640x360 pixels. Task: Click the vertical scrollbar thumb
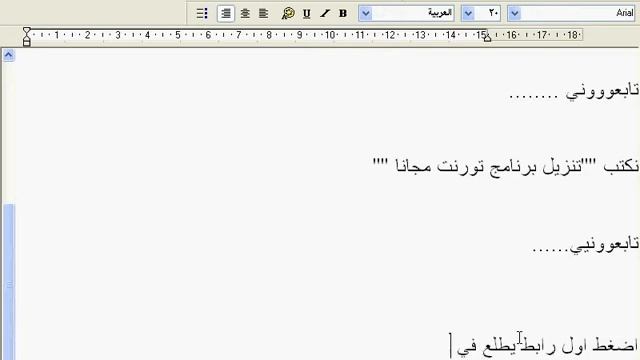9,282
